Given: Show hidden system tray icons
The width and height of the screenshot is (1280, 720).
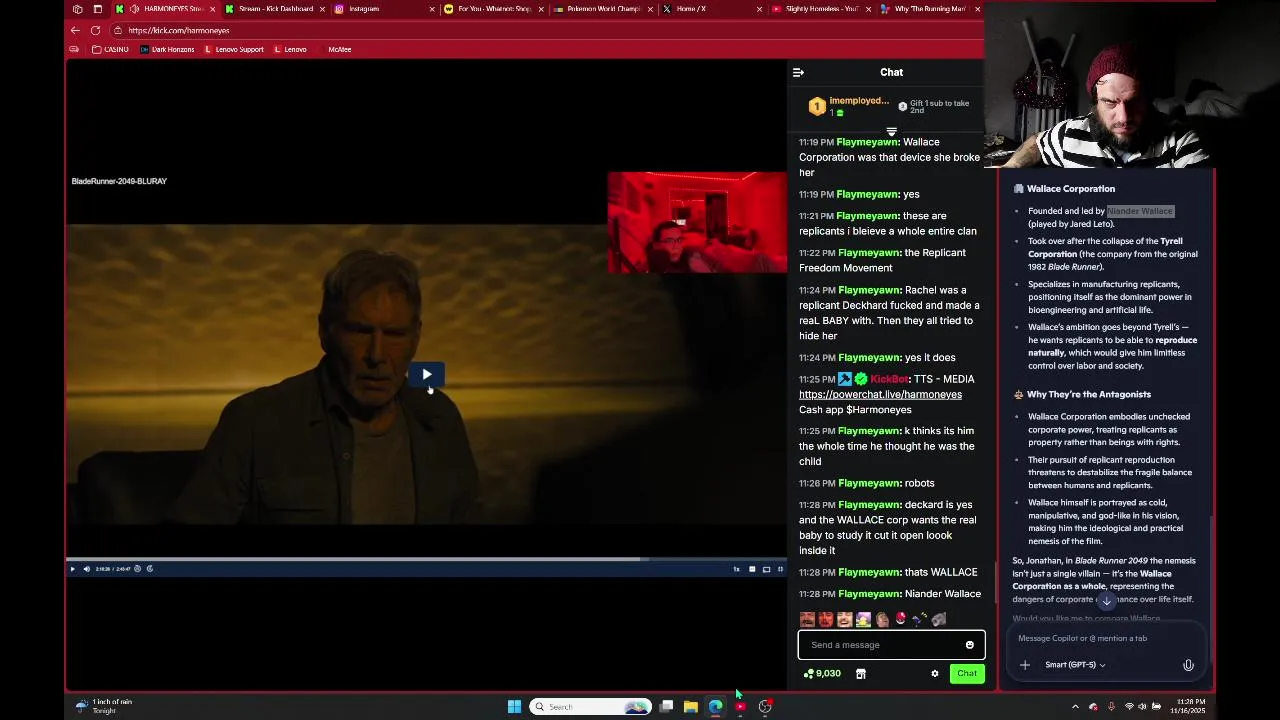Looking at the screenshot, I should (x=1075, y=707).
